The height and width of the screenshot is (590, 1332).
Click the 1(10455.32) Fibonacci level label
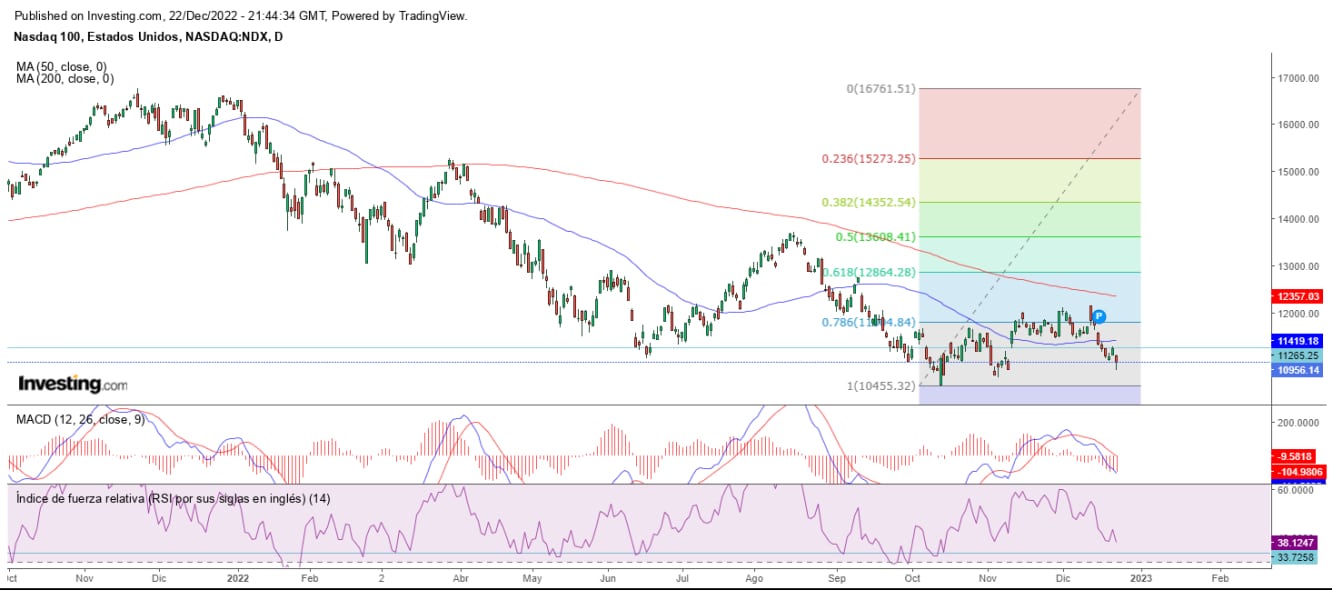click(x=881, y=386)
